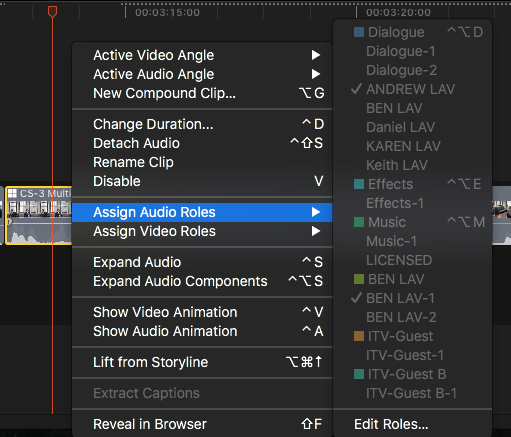Select the KAREN LAV subrole
The image size is (511, 437).
tap(413, 146)
